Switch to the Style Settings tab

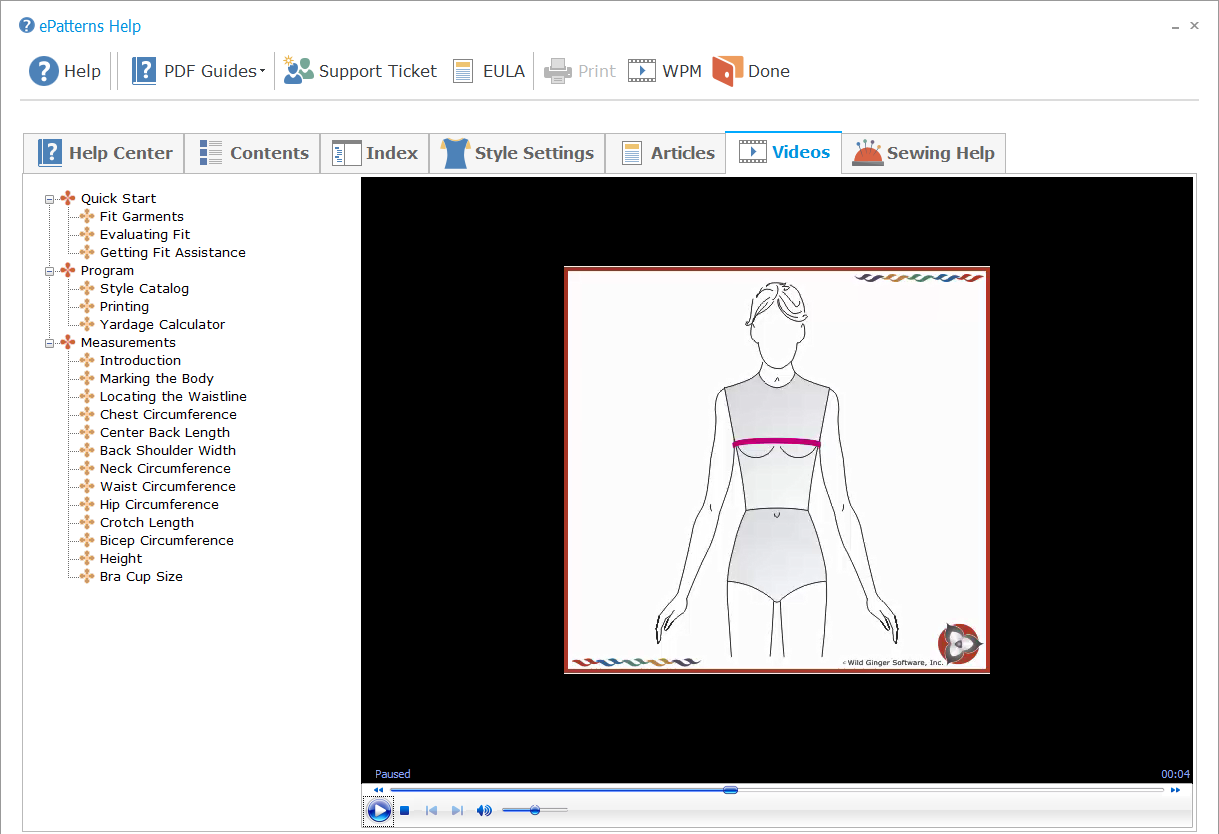pos(517,153)
